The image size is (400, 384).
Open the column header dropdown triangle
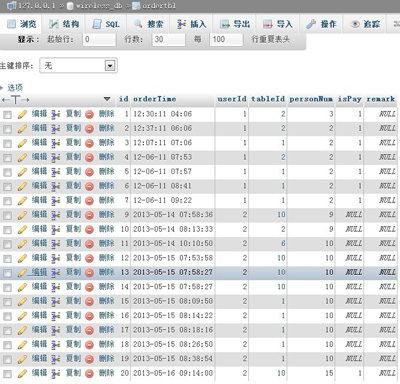point(107,99)
